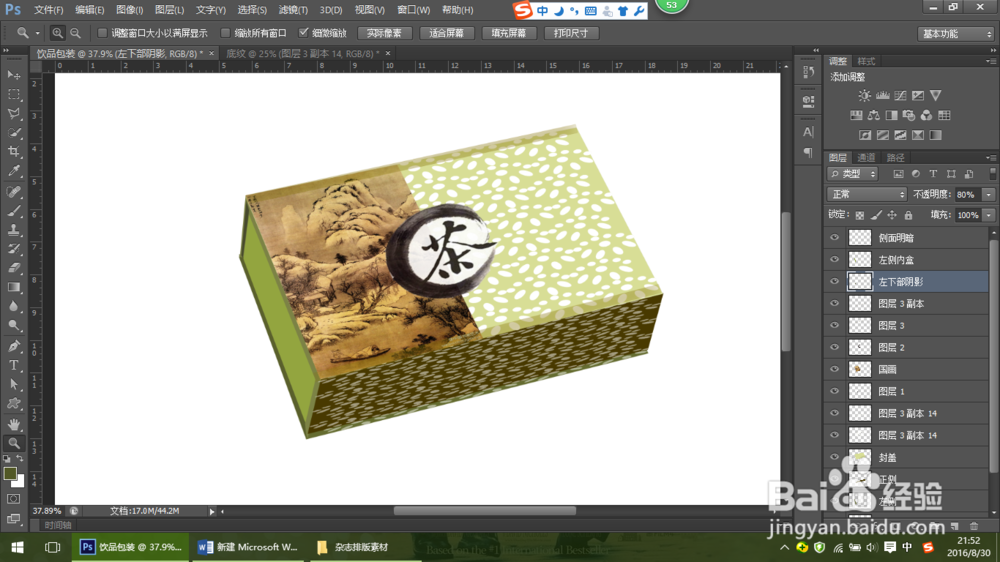This screenshot has height=562, width=1000.
Task: Switch to the 通道 tab
Action: (x=865, y=158)
